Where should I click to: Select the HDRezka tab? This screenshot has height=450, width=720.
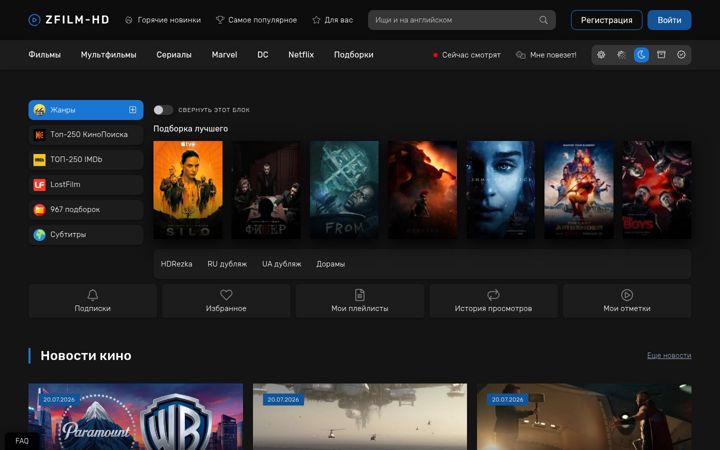pos(176,264)
